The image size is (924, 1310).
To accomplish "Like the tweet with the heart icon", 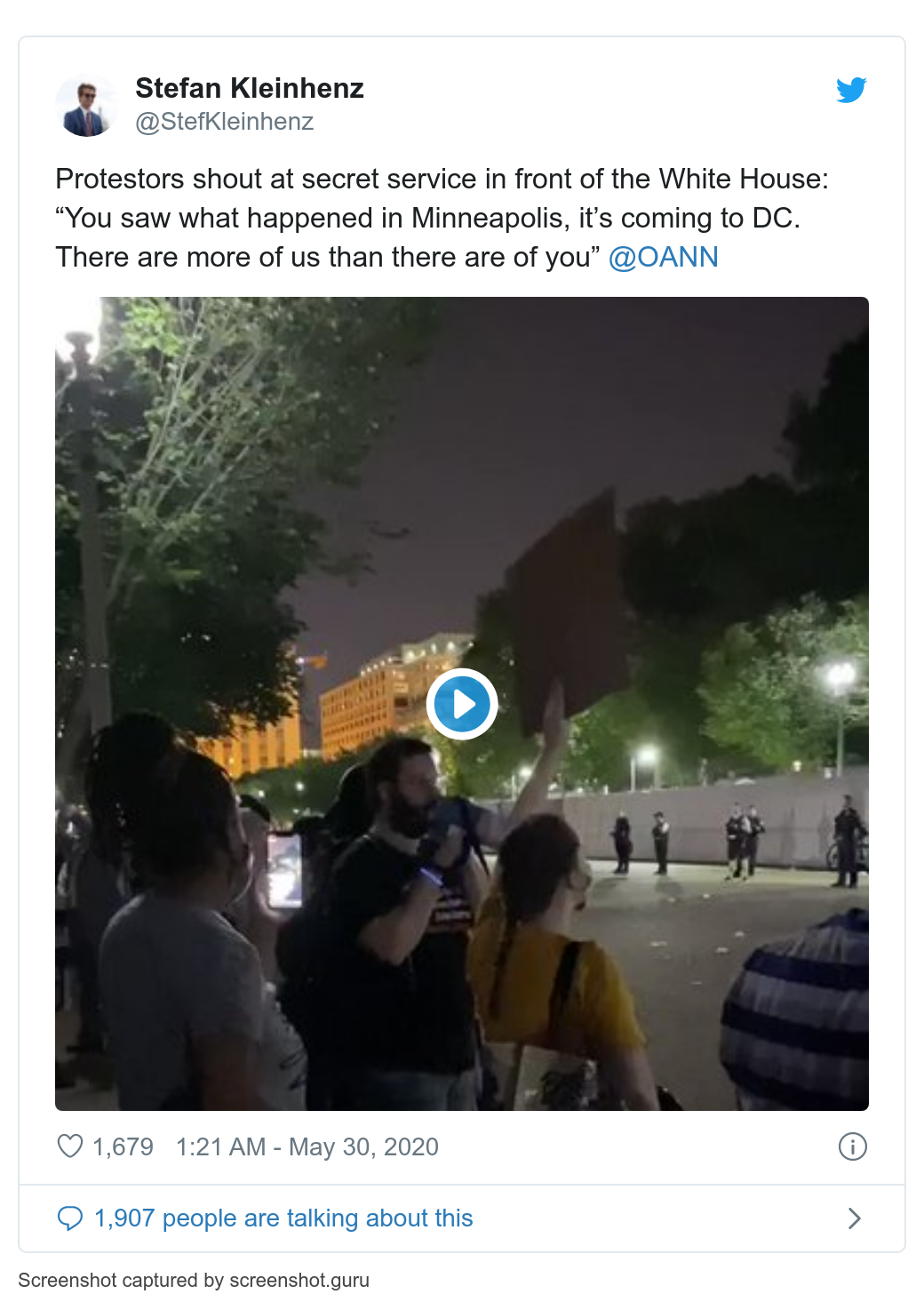I will click(x=70, y=1146).
